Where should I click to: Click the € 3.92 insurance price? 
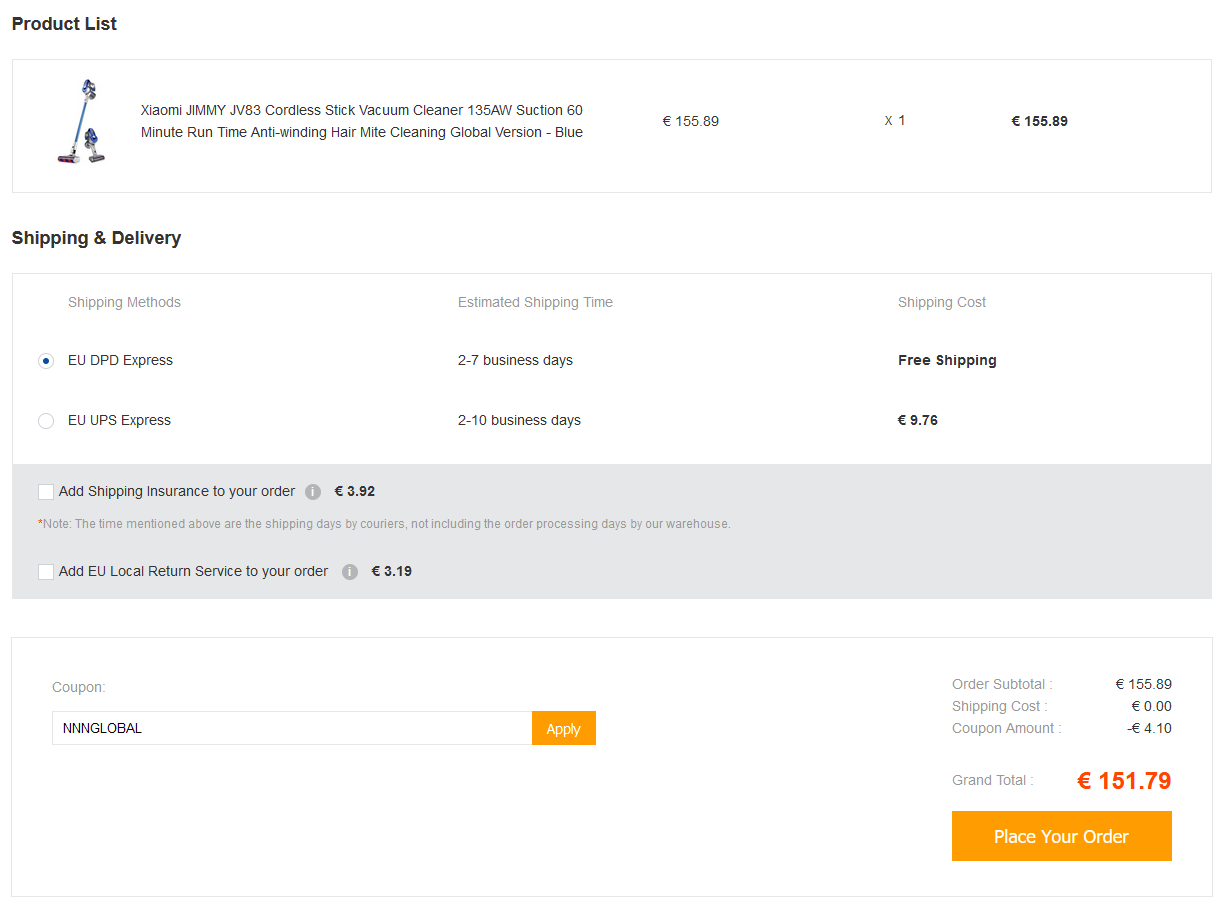(355, 491)
